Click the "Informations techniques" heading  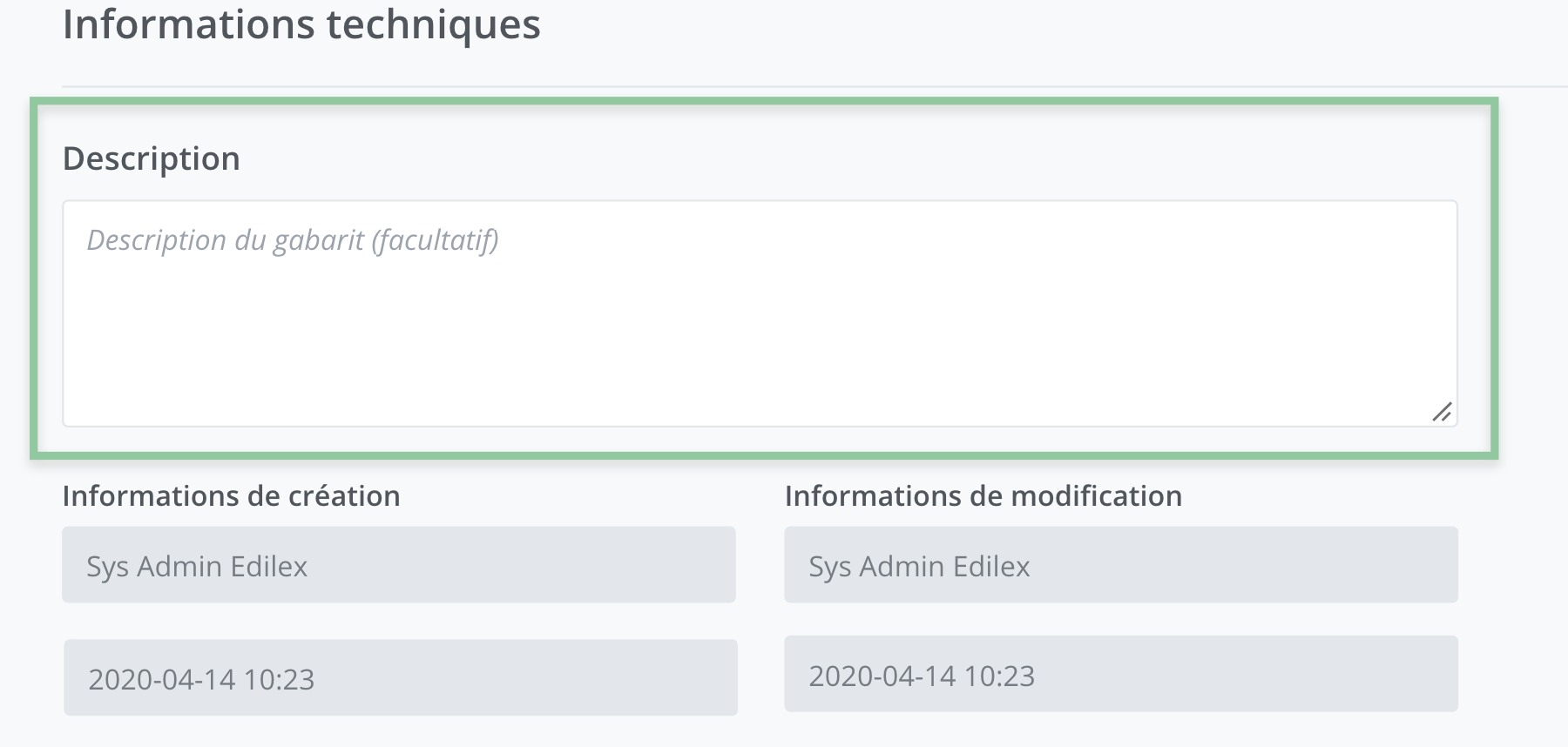point(301,24)
